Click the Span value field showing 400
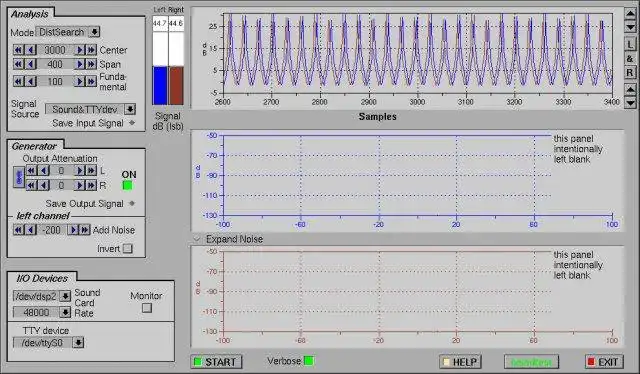Image resolution: width=640 pixels, height=374 pixels. click(x=55, y=64)
